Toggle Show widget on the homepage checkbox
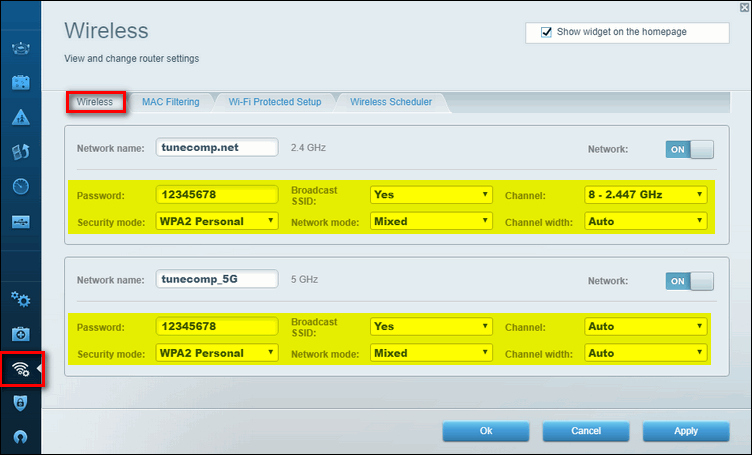 pyautogui.click(x=546, y=32)
